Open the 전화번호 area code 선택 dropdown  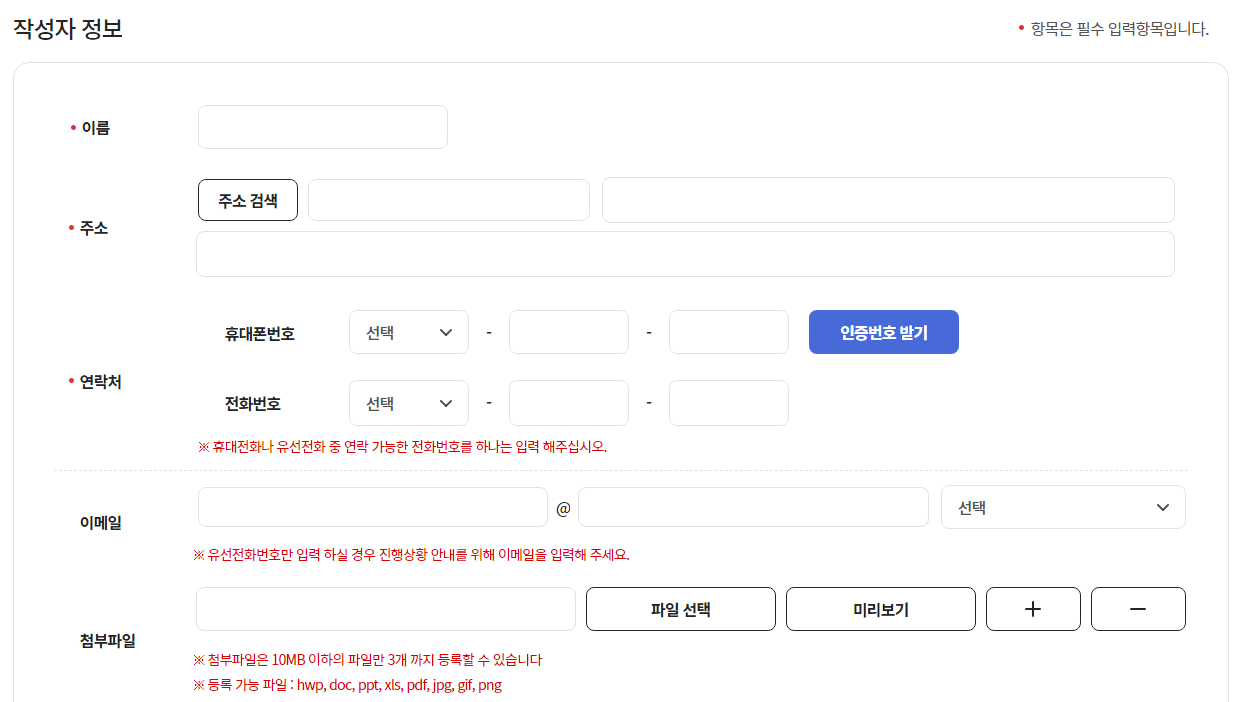click(409, 403)
